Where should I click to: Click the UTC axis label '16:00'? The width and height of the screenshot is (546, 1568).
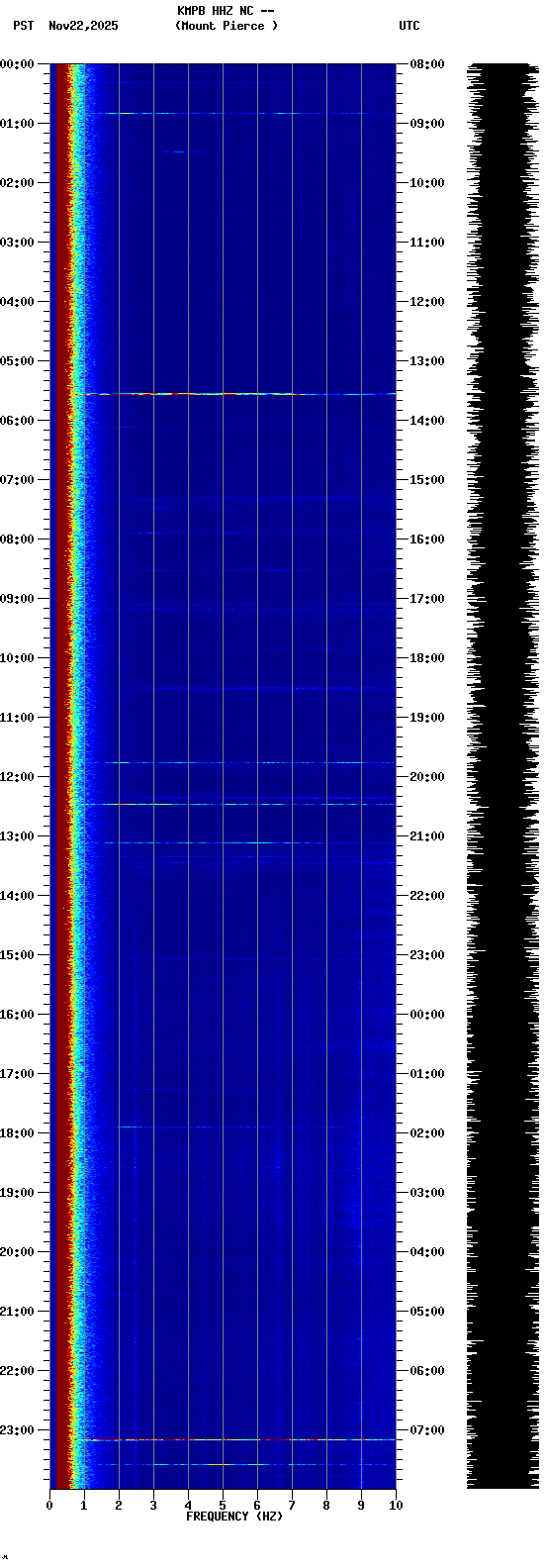tap(426, 539)
